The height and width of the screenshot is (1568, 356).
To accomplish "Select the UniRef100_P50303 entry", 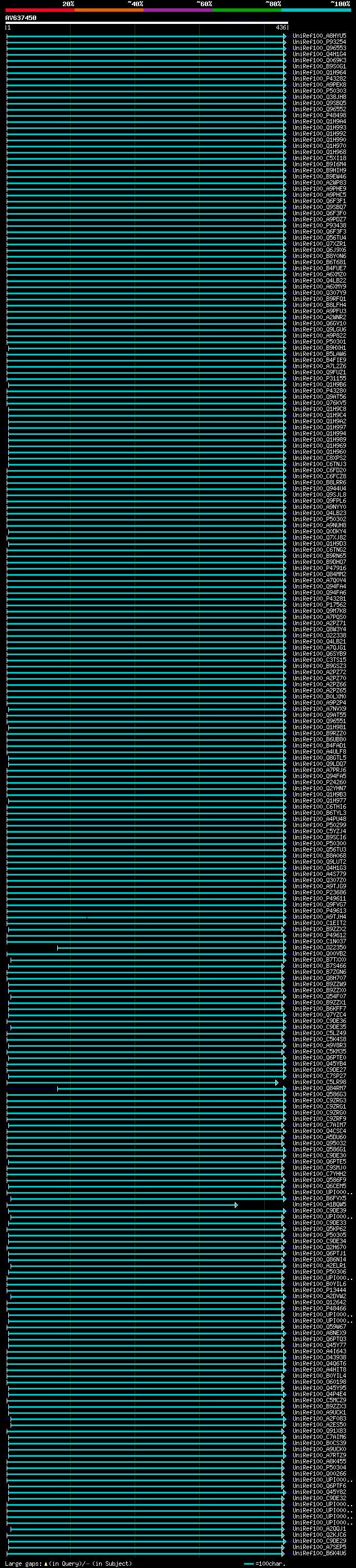I will (x=319, y=91).
